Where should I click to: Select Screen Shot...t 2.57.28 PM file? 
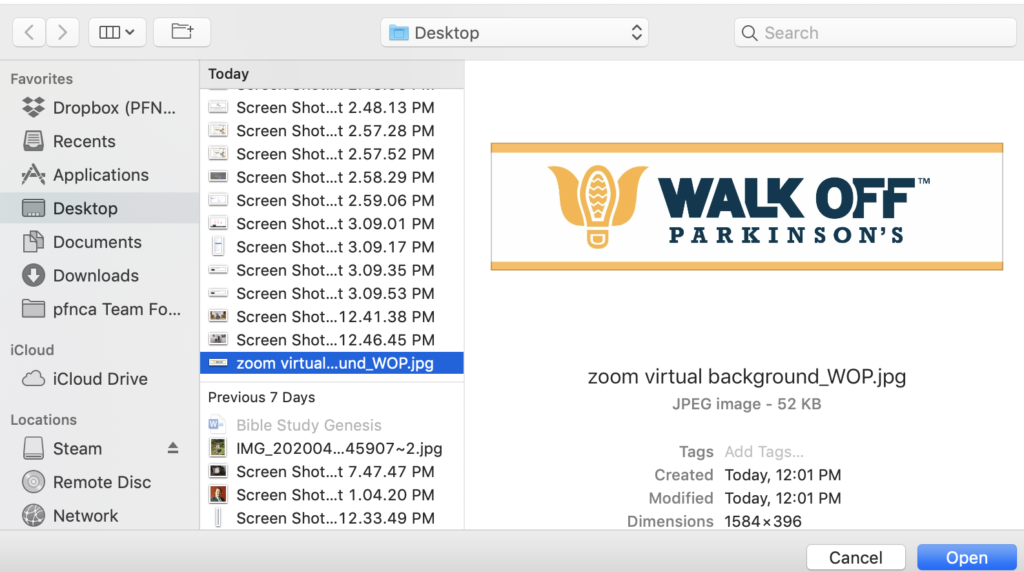coord(332,131)
